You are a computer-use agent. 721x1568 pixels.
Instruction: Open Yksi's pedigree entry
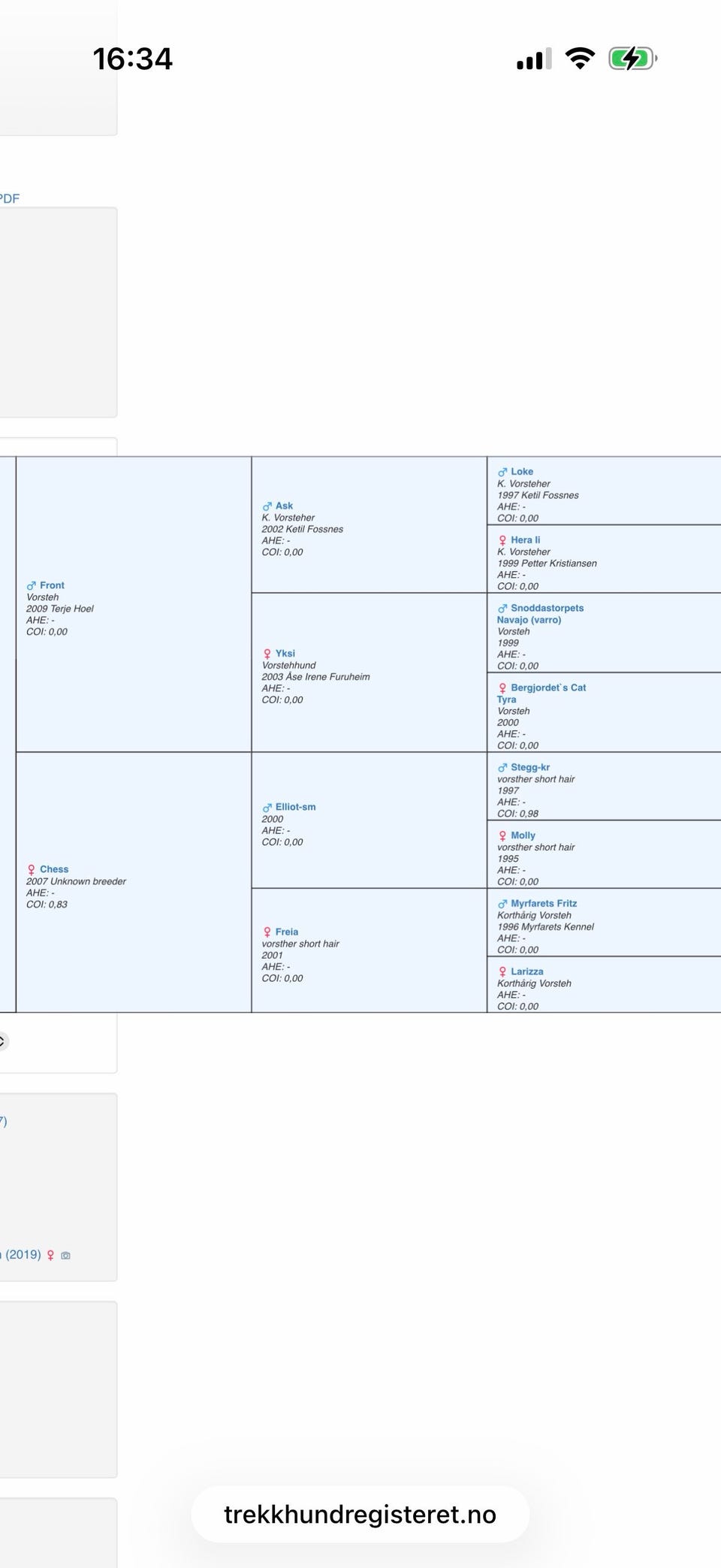click(x=285, y=654)
